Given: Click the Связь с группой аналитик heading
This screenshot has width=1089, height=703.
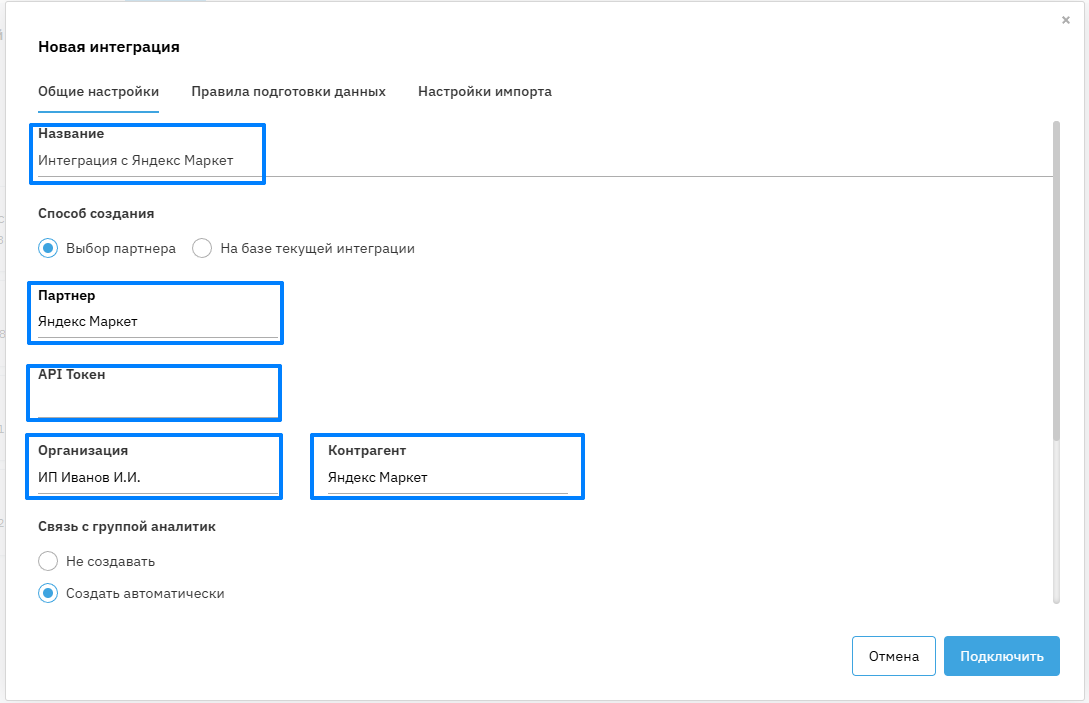Looking at the screenshot, I should click(x=127, y=526).
